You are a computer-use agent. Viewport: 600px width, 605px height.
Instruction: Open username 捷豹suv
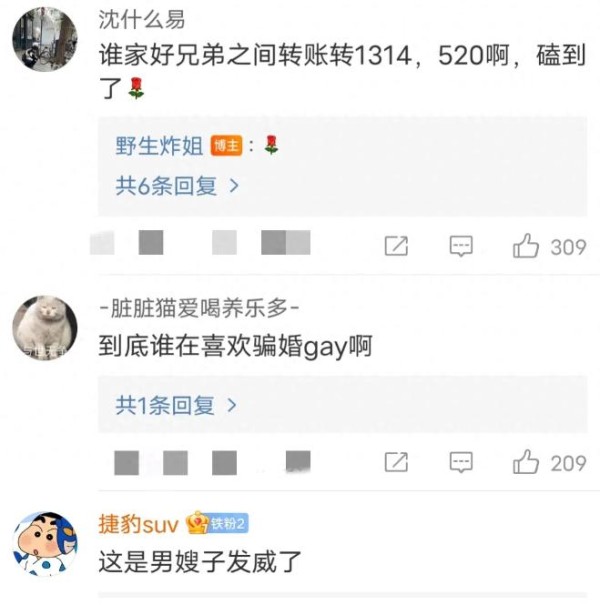(139, 524)
